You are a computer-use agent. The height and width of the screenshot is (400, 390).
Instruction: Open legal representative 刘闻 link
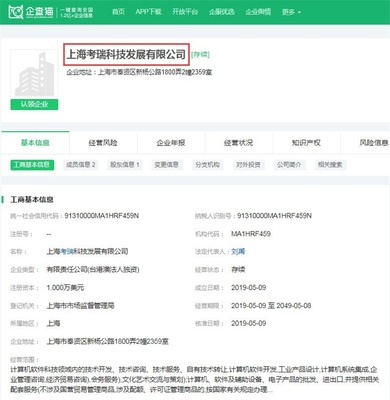click(x=238, y=252)
